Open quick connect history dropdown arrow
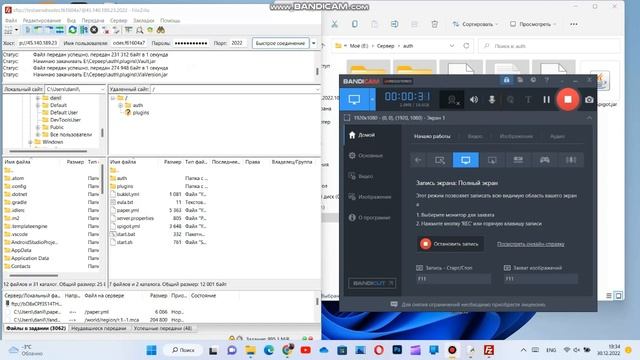The image size is (640, 360). click(313, 43)
